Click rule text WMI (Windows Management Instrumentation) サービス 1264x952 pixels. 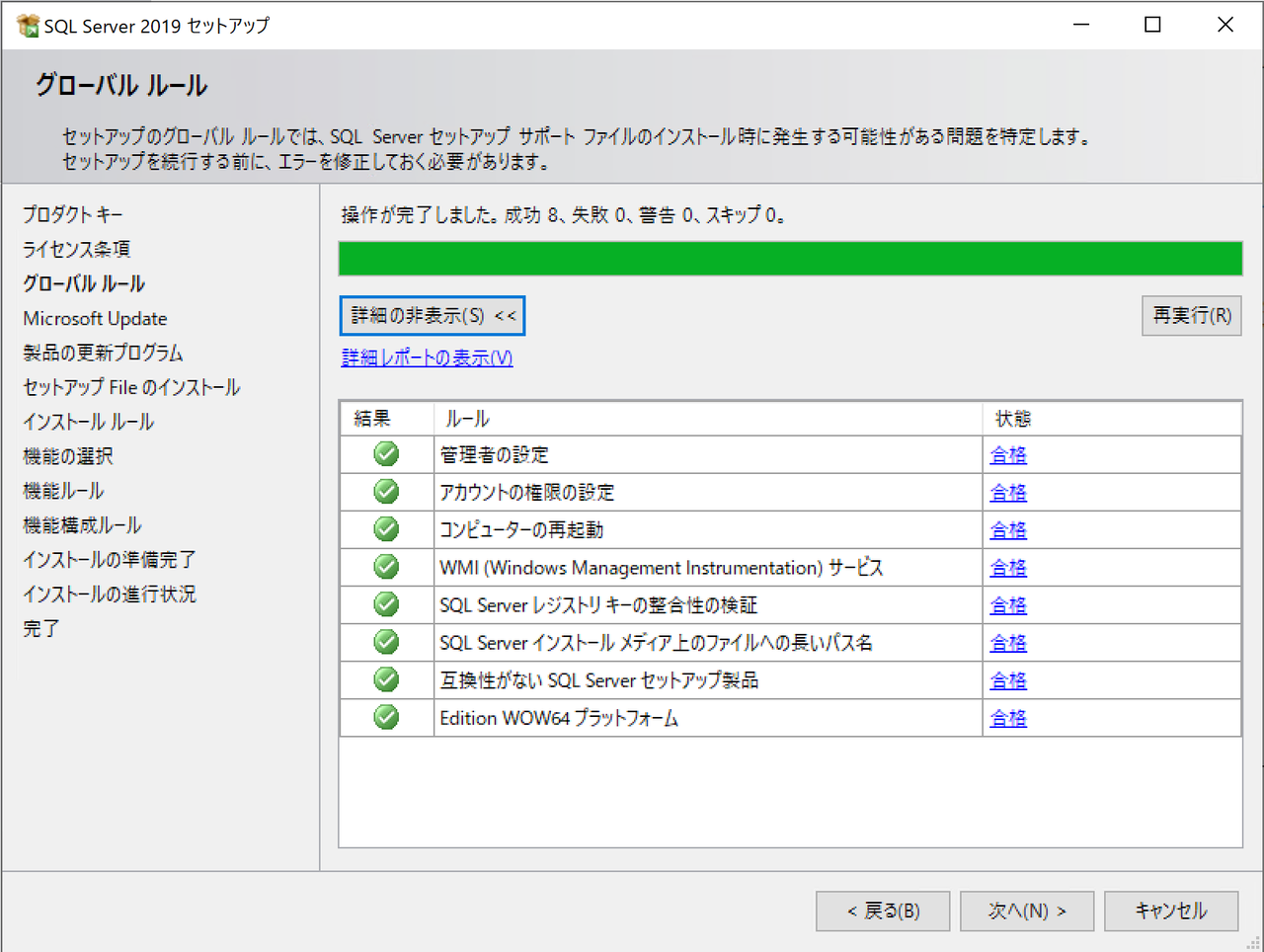[661, 568]
